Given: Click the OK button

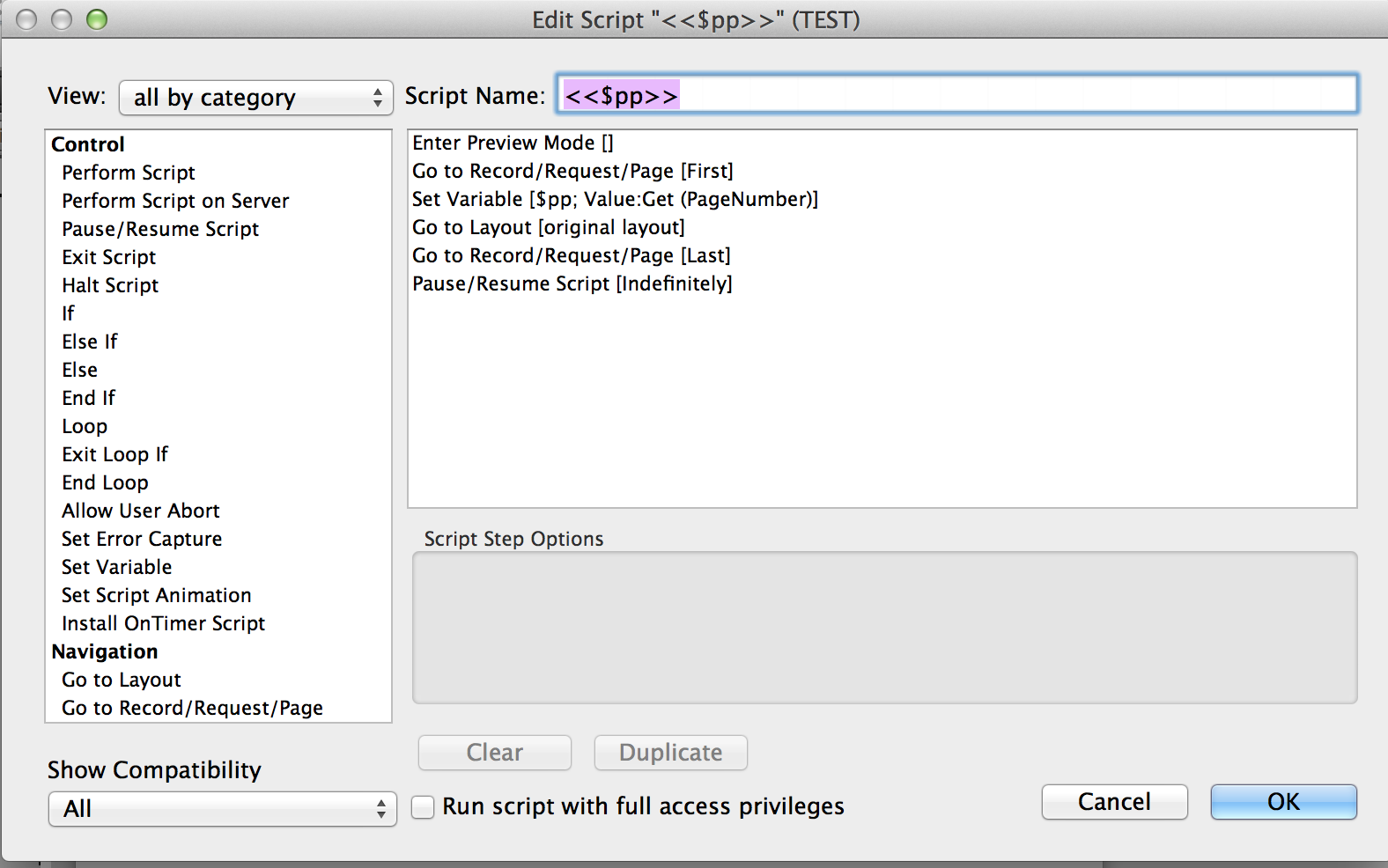Looking at the screenshot, I should click(x=1282, y=802).
